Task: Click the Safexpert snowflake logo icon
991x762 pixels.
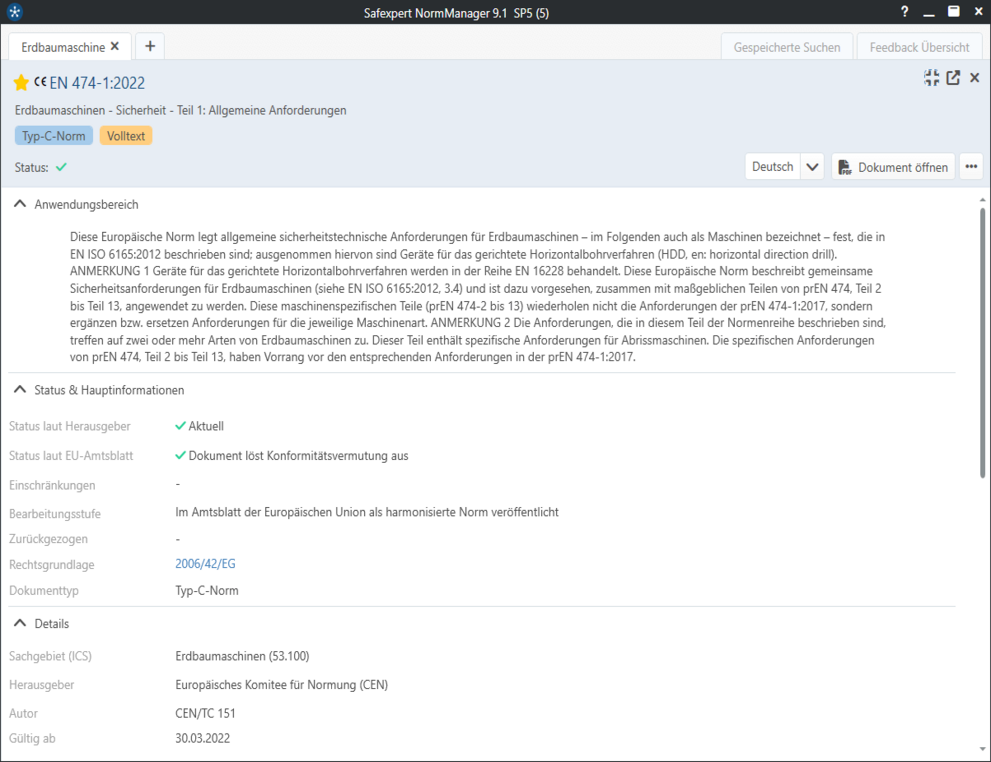Action: click(x=14, y=12)
